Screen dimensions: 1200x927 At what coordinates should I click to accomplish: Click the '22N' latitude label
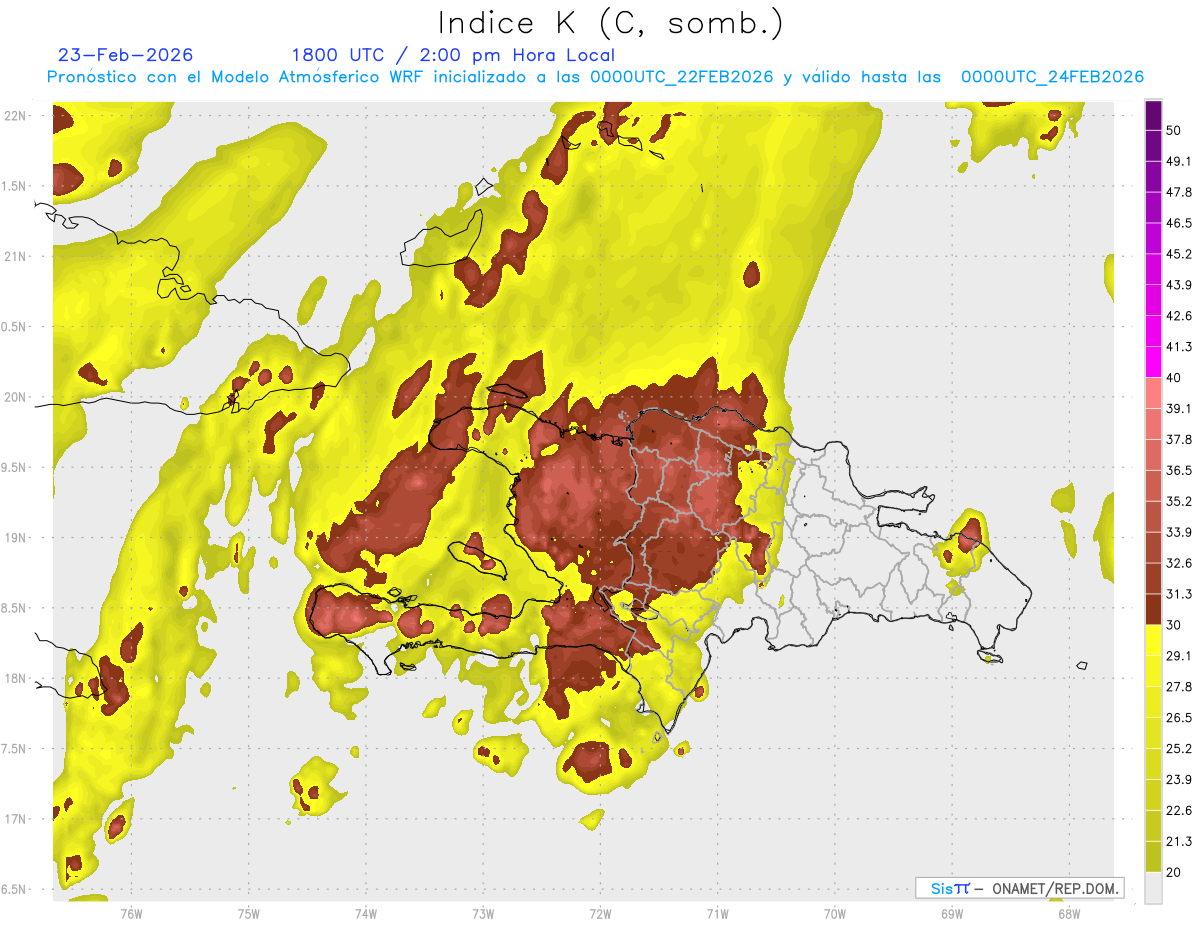(x=15, y=116)
